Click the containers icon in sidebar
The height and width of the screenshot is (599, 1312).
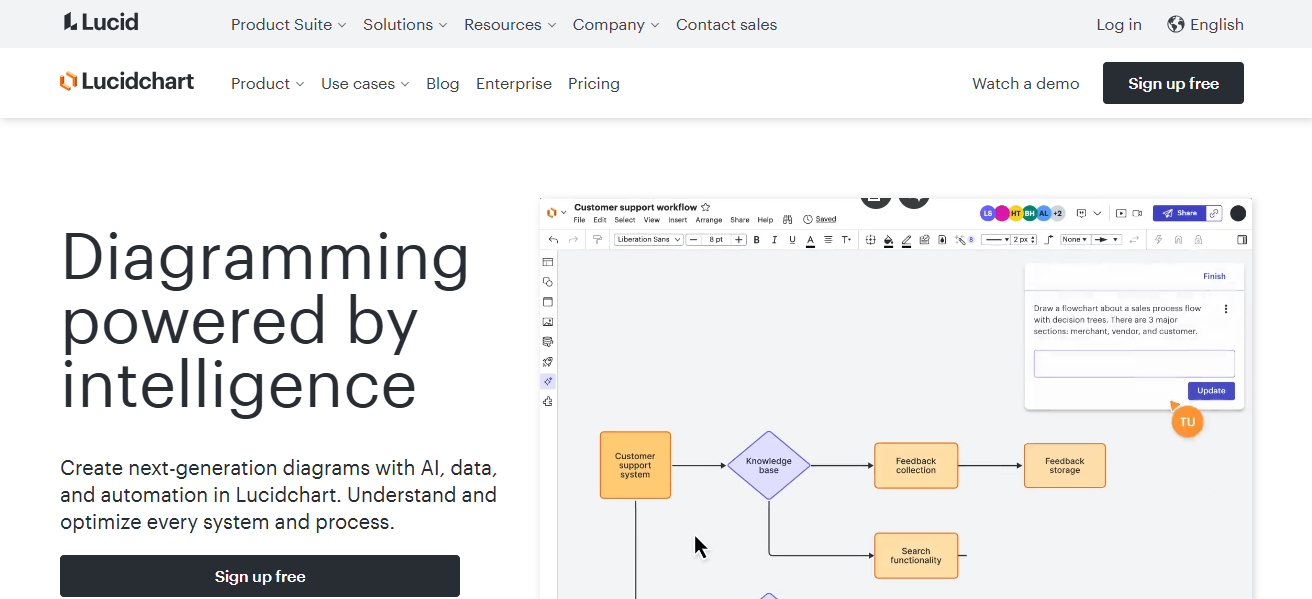(548, 302)
